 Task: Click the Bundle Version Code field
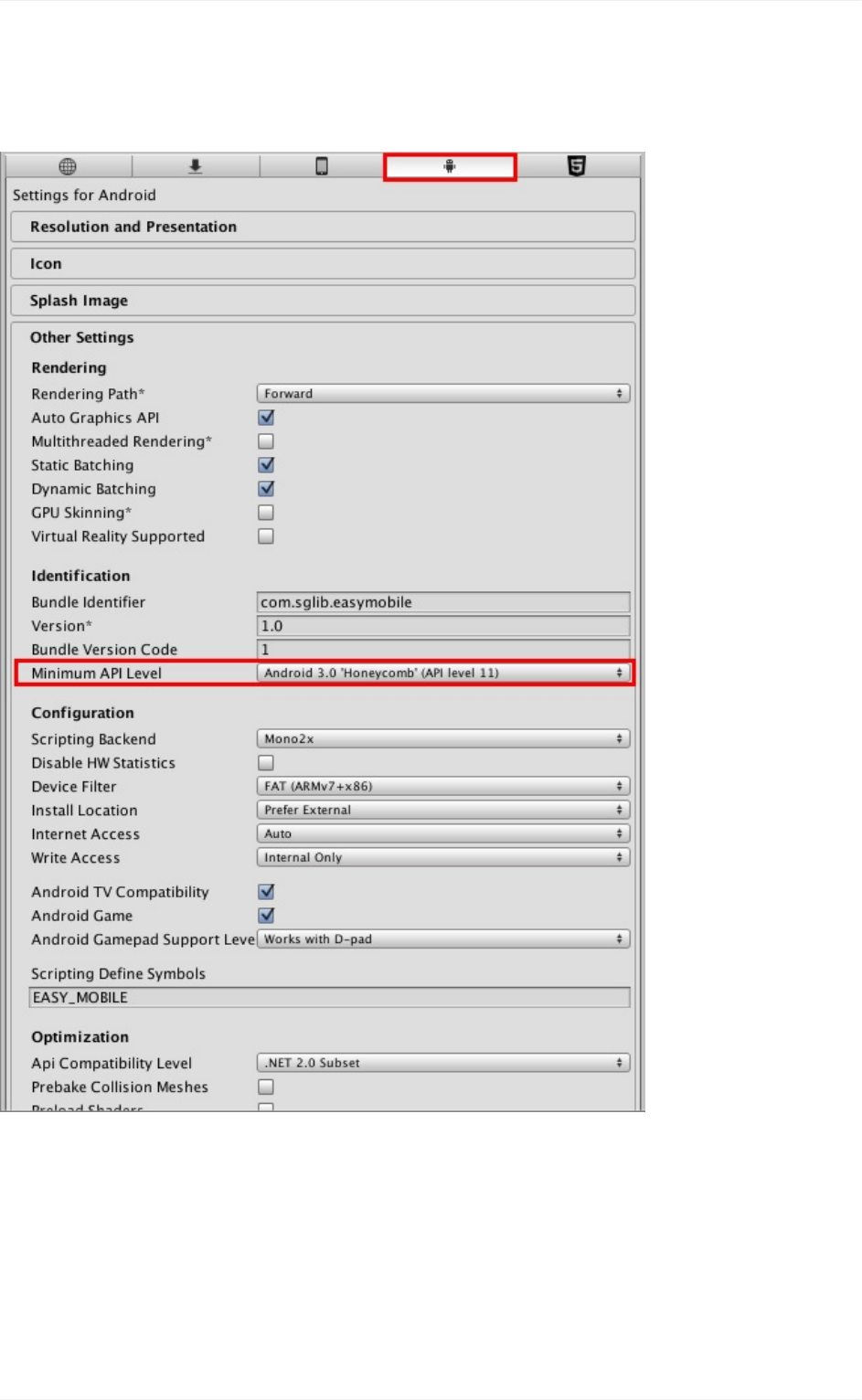(443, 650)
